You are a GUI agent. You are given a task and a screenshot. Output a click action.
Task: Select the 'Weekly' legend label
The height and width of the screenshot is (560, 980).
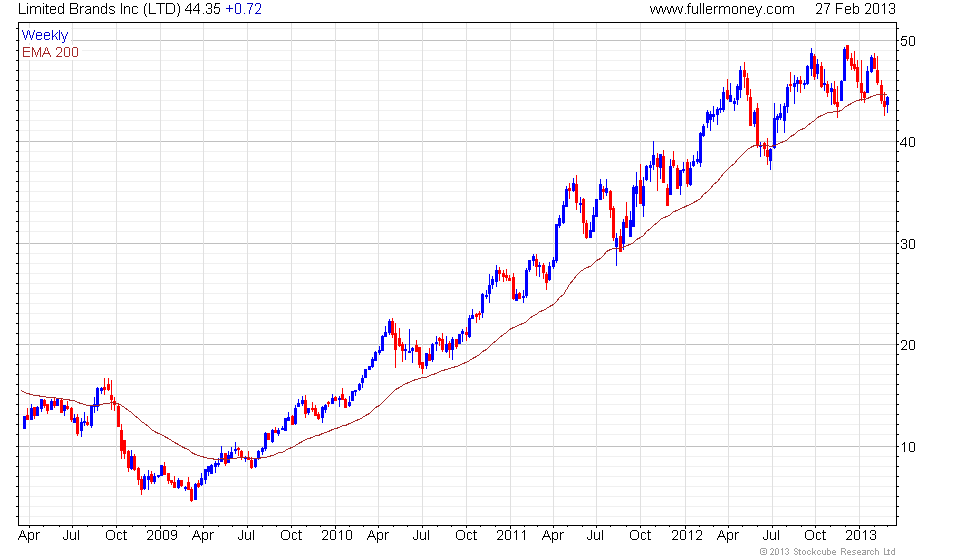tap(45, 36)
